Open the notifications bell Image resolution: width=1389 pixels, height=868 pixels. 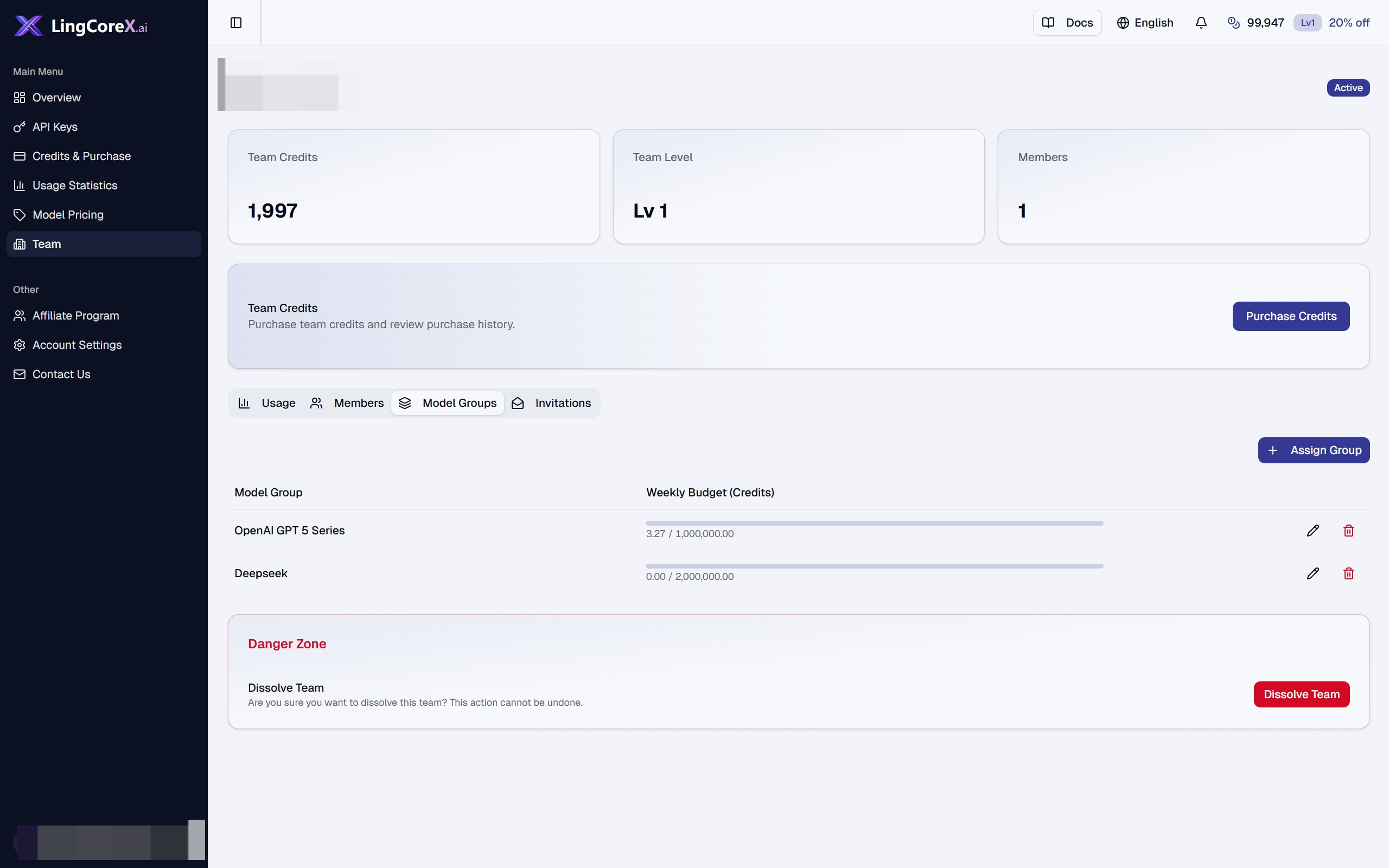(x=1201, y=22)
